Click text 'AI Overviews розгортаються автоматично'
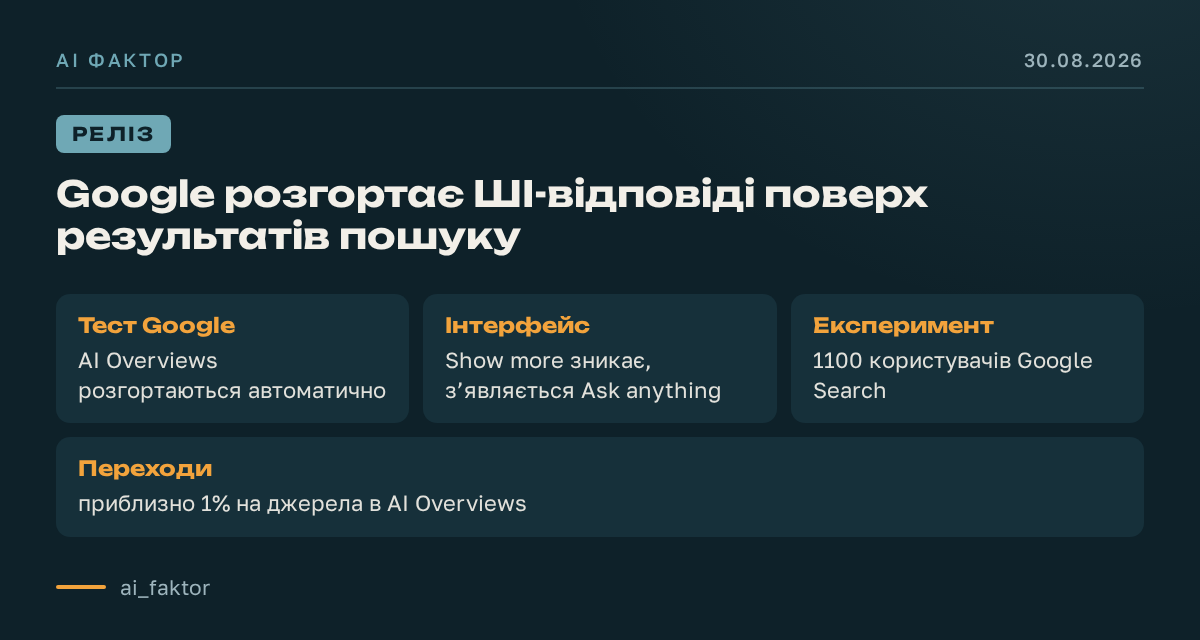This screenshot has height=640, width=1200. pos(232,375)
